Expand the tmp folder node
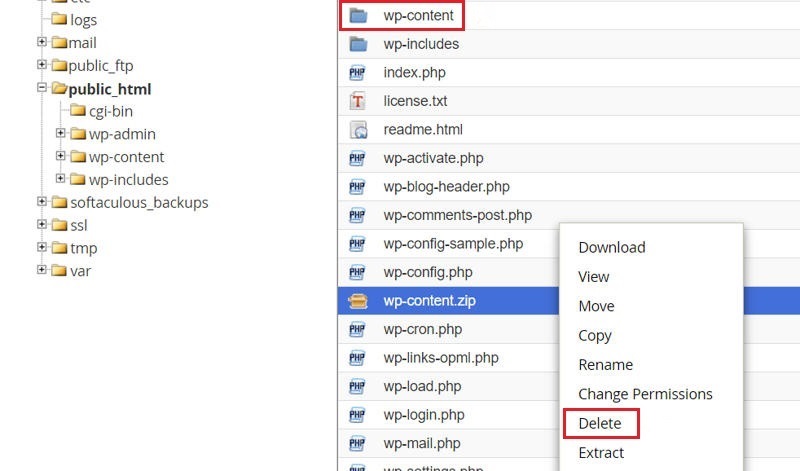Screen dimensions: 800x471 (42, 247)
